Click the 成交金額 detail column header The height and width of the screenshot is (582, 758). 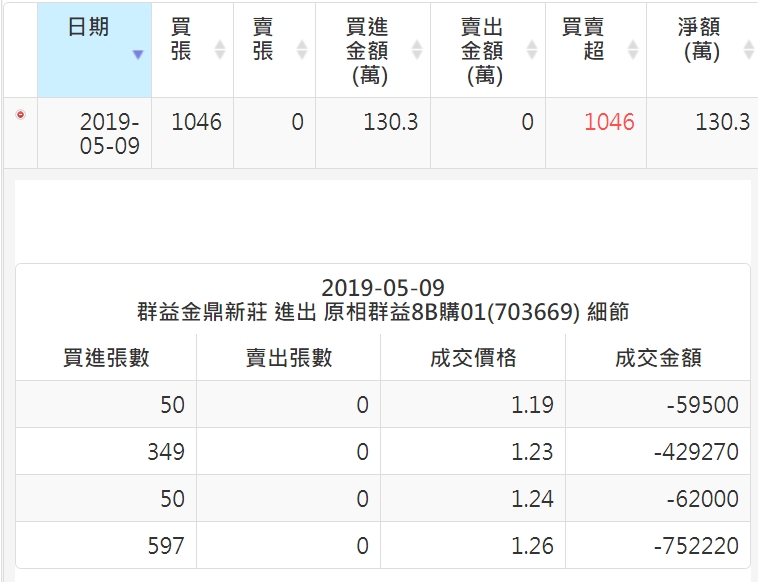click(657, 358)
